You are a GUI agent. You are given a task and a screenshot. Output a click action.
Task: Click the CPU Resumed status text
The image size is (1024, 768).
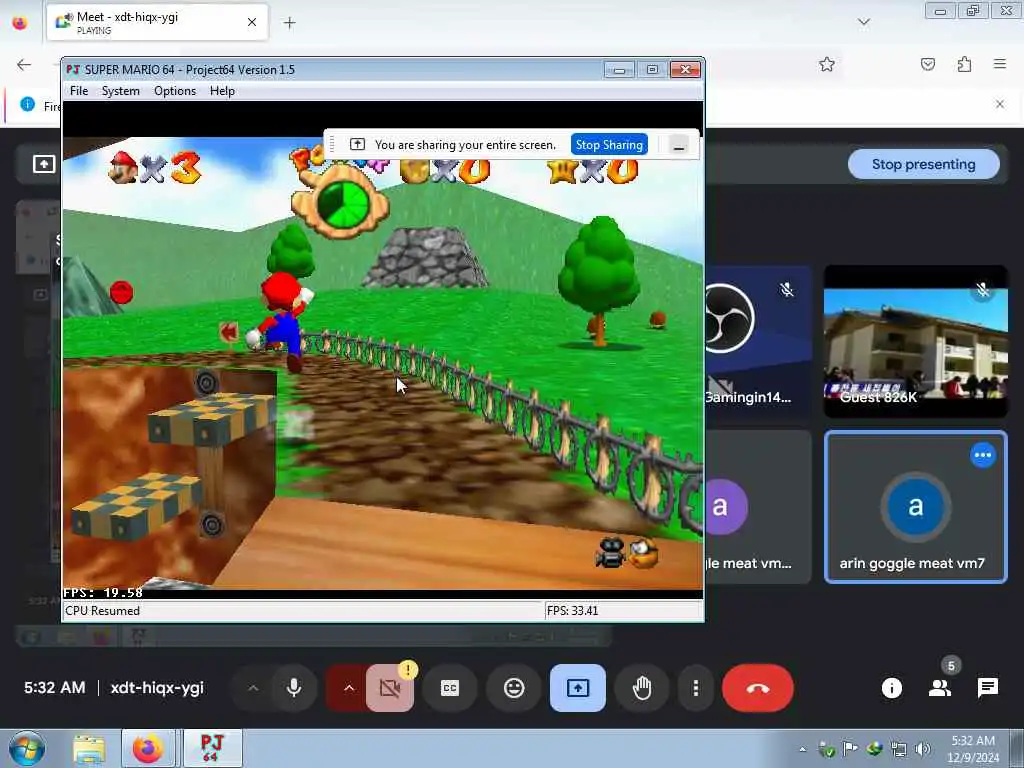coord(103,611)
